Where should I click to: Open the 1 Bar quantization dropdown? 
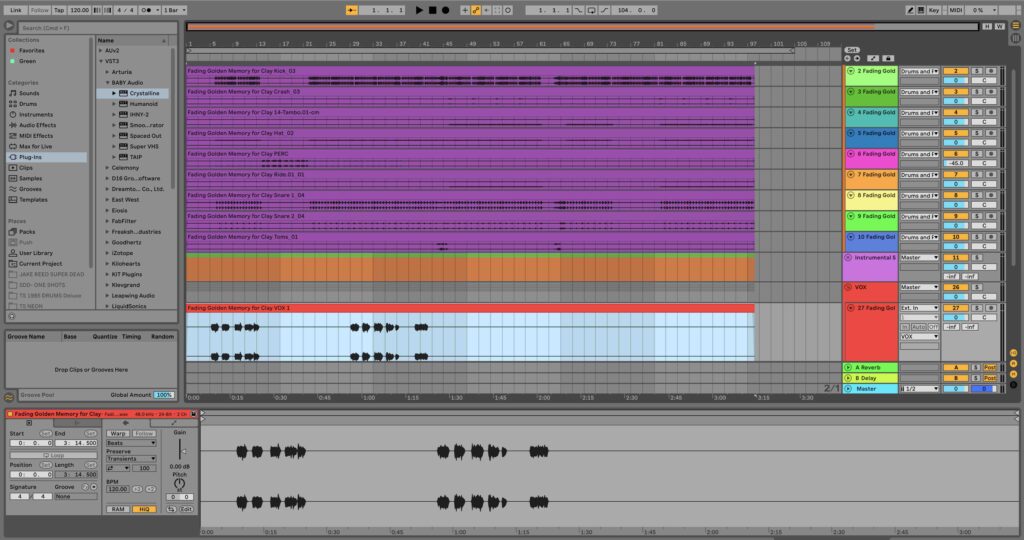(x=174, y=10)
